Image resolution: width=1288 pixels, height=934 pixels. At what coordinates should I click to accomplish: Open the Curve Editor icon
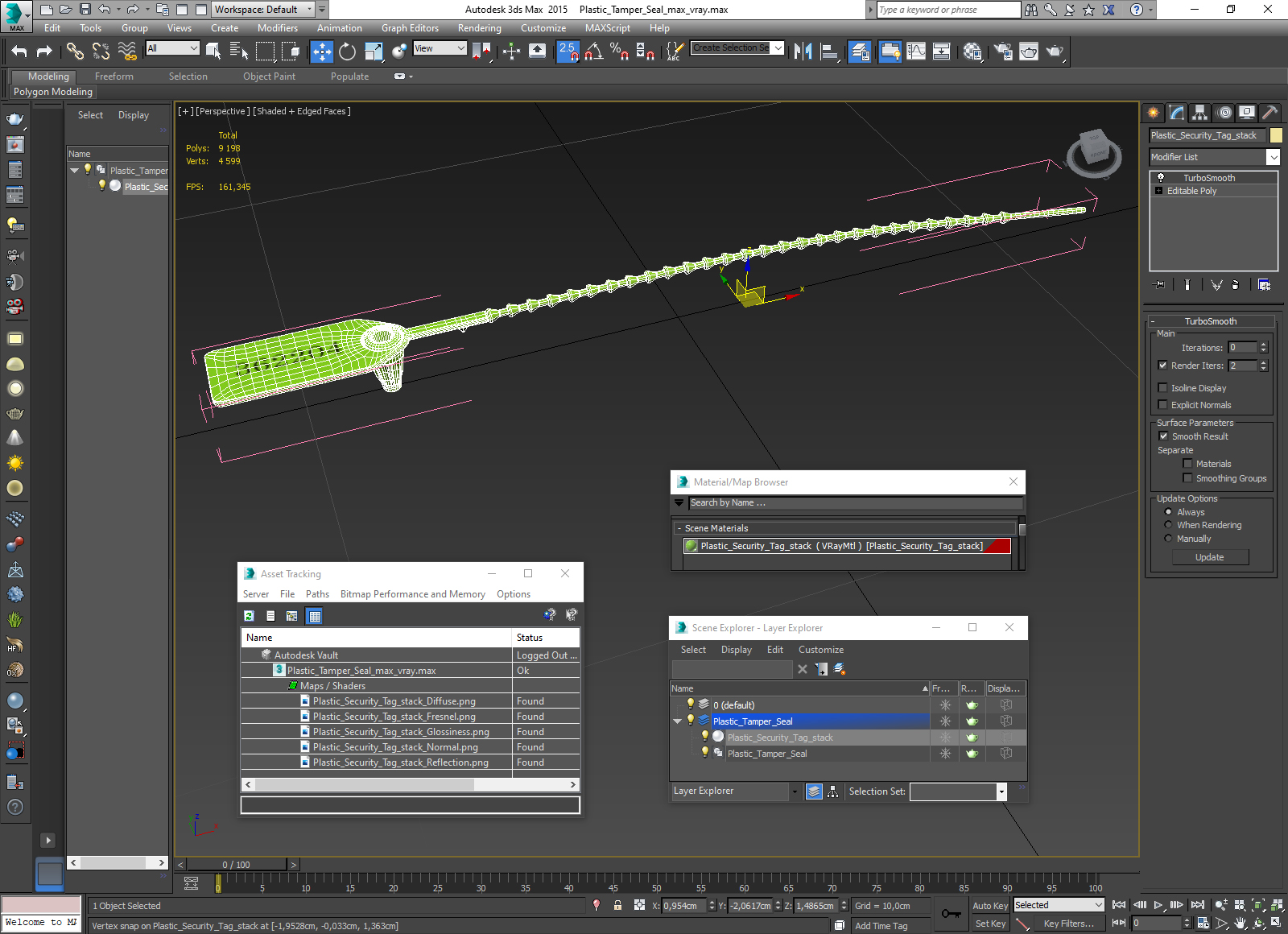coord(916,52)
